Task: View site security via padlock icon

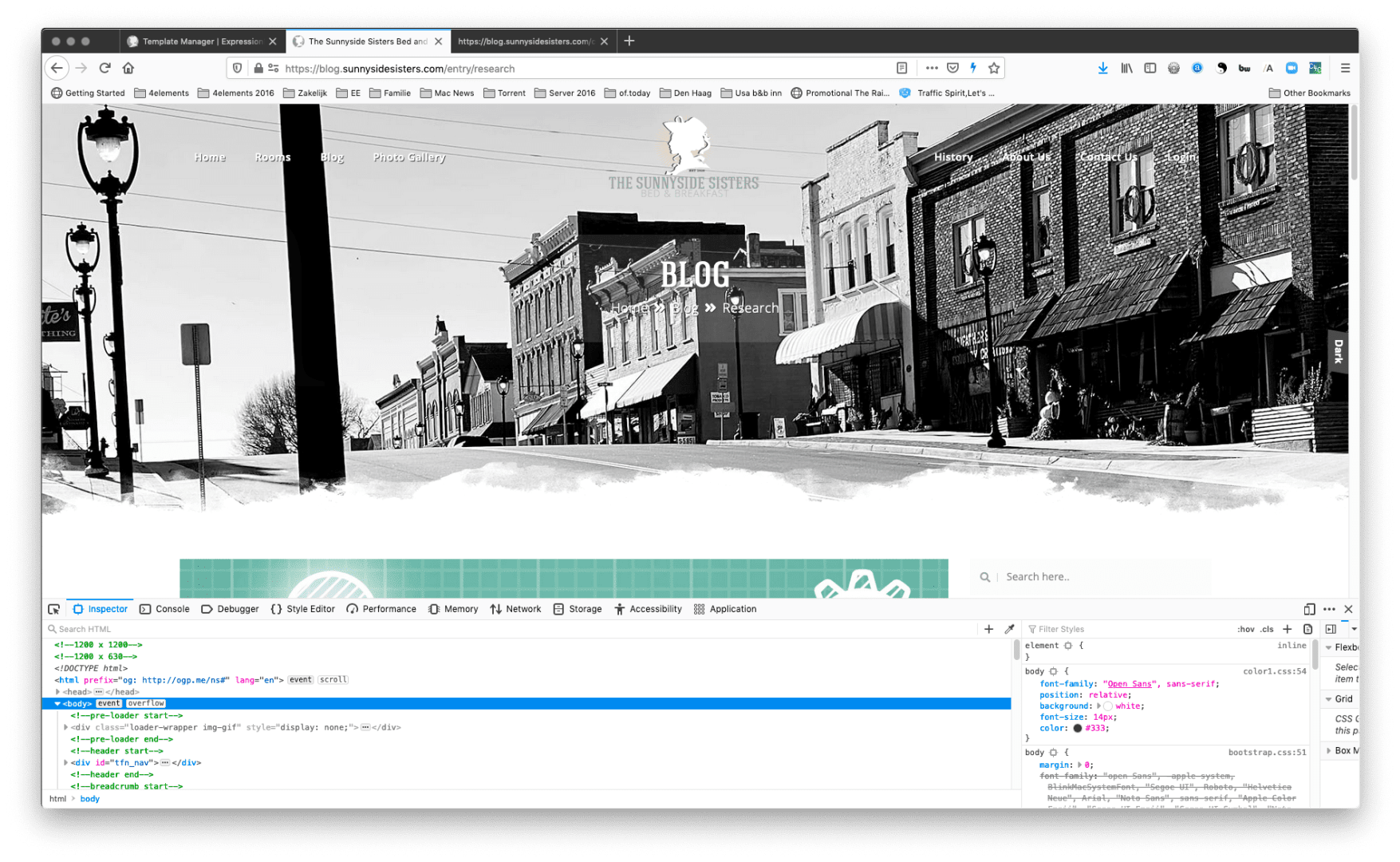Action: tap(258, 69)
